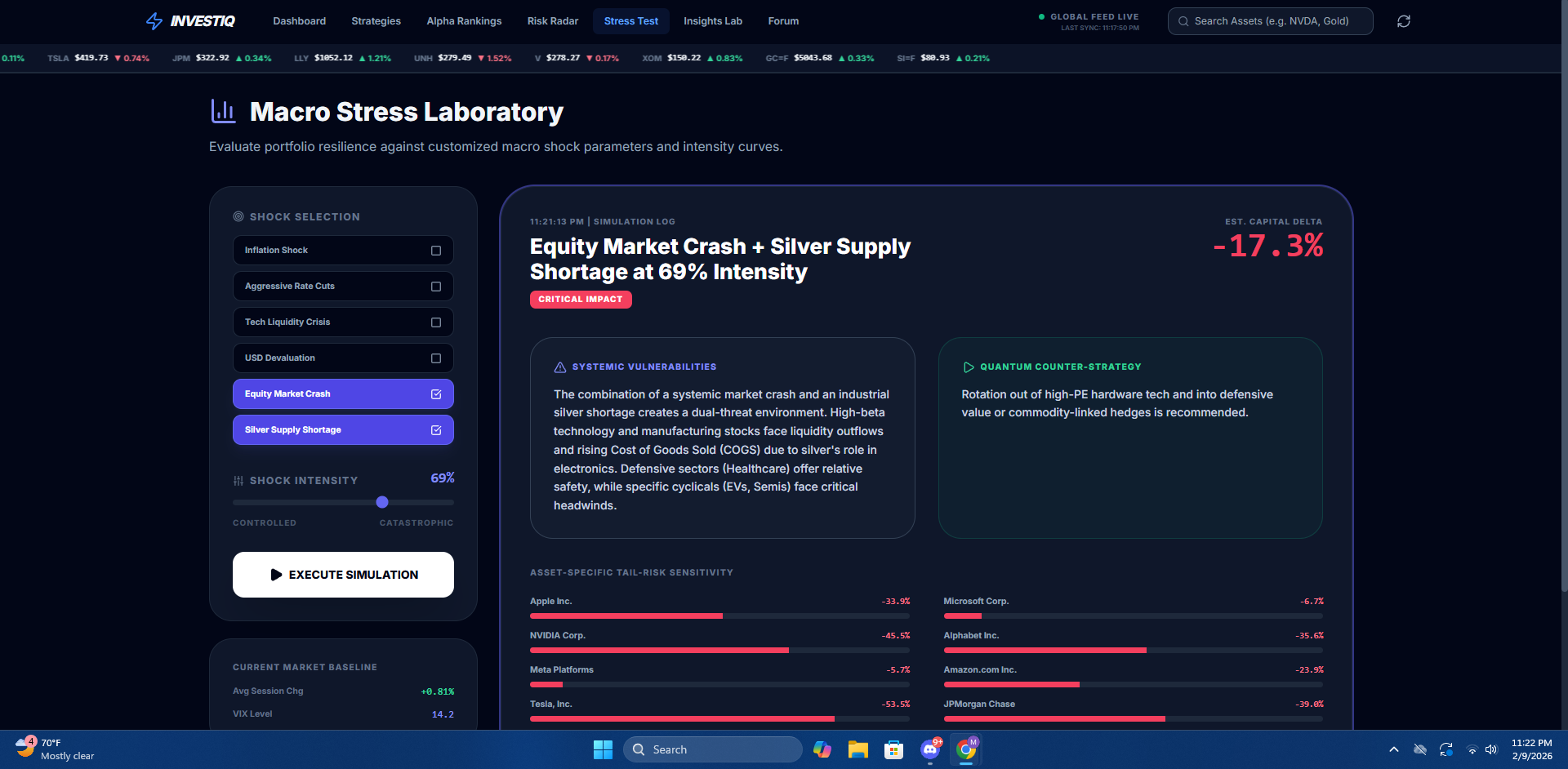Click the refresh icon next to search

(x=1403, y=21)
